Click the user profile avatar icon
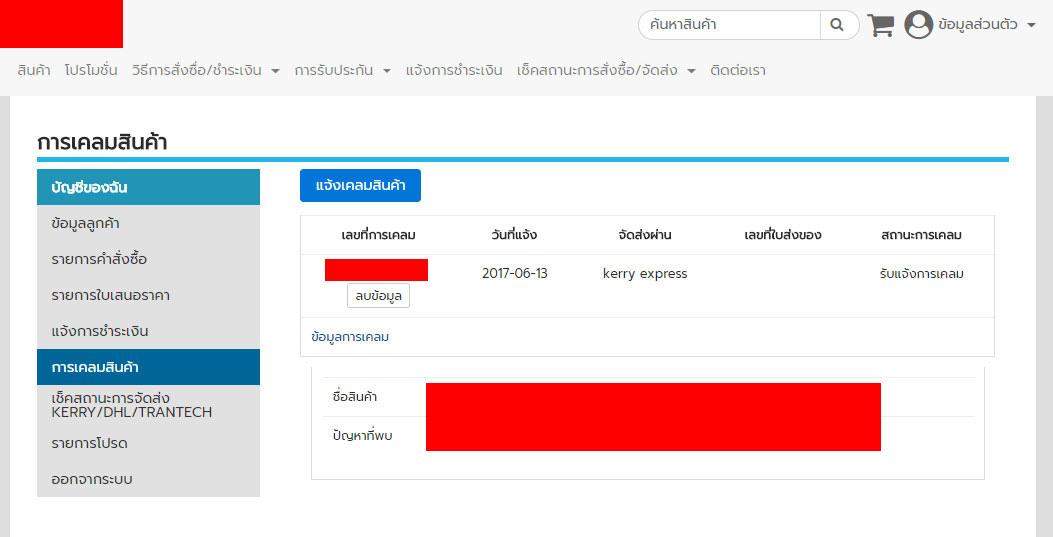This screenshot has width=1053, height=537. click(x=918, y=25)
